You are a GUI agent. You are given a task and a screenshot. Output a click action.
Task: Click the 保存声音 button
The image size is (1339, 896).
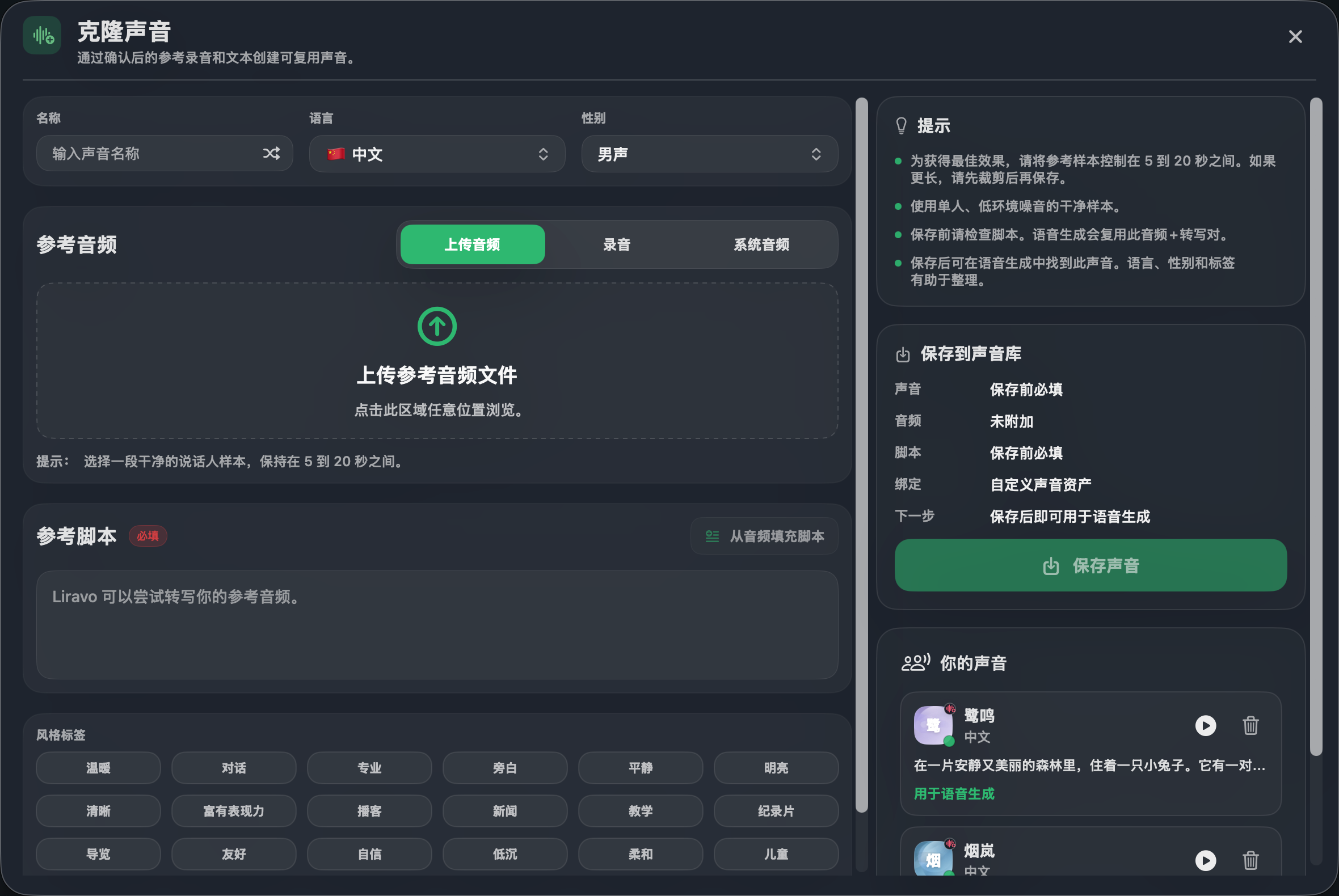coord(1090,565)
